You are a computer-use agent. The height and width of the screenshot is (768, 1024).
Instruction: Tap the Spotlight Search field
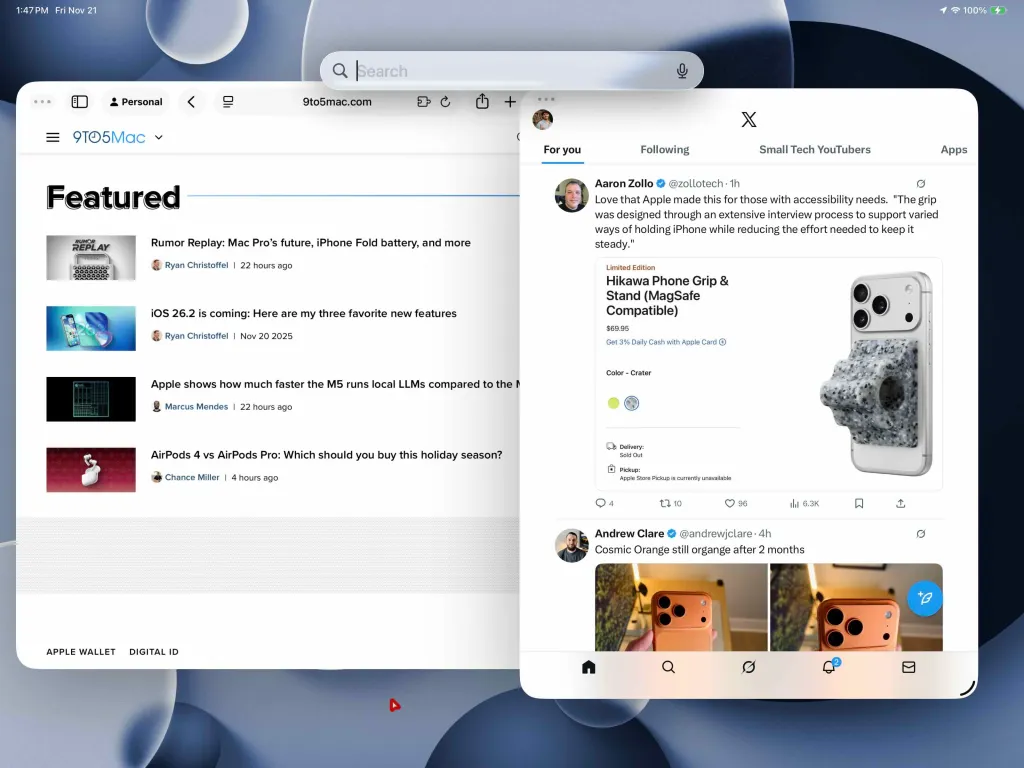click(x=510, y=71)
